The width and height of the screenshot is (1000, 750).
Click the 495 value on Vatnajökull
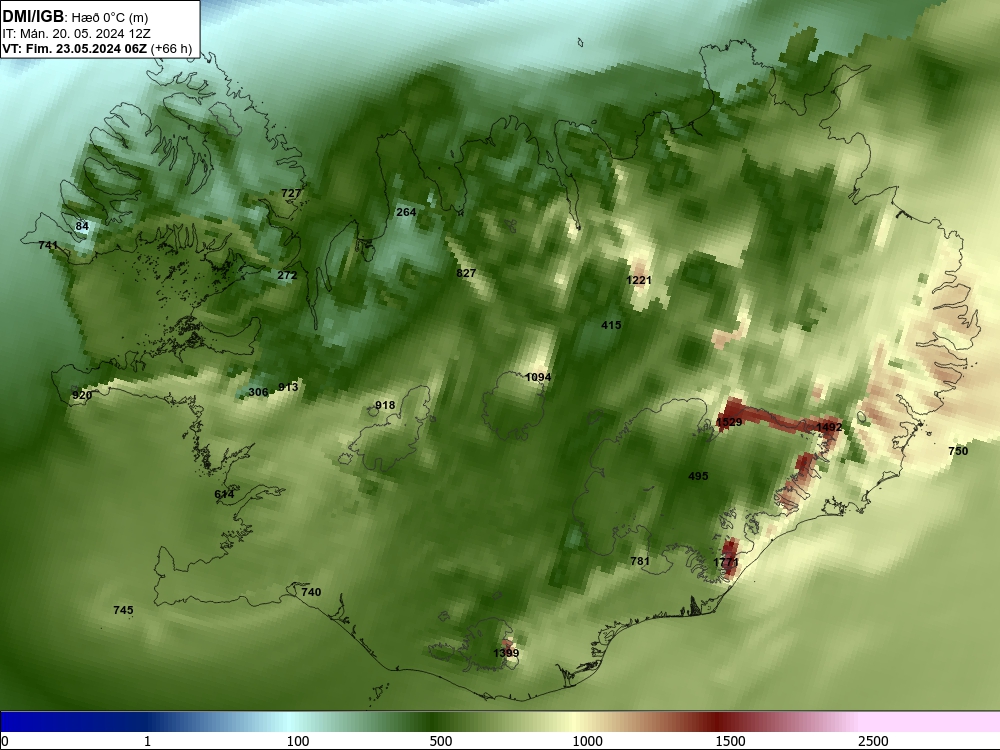click(x=698, y=476)
